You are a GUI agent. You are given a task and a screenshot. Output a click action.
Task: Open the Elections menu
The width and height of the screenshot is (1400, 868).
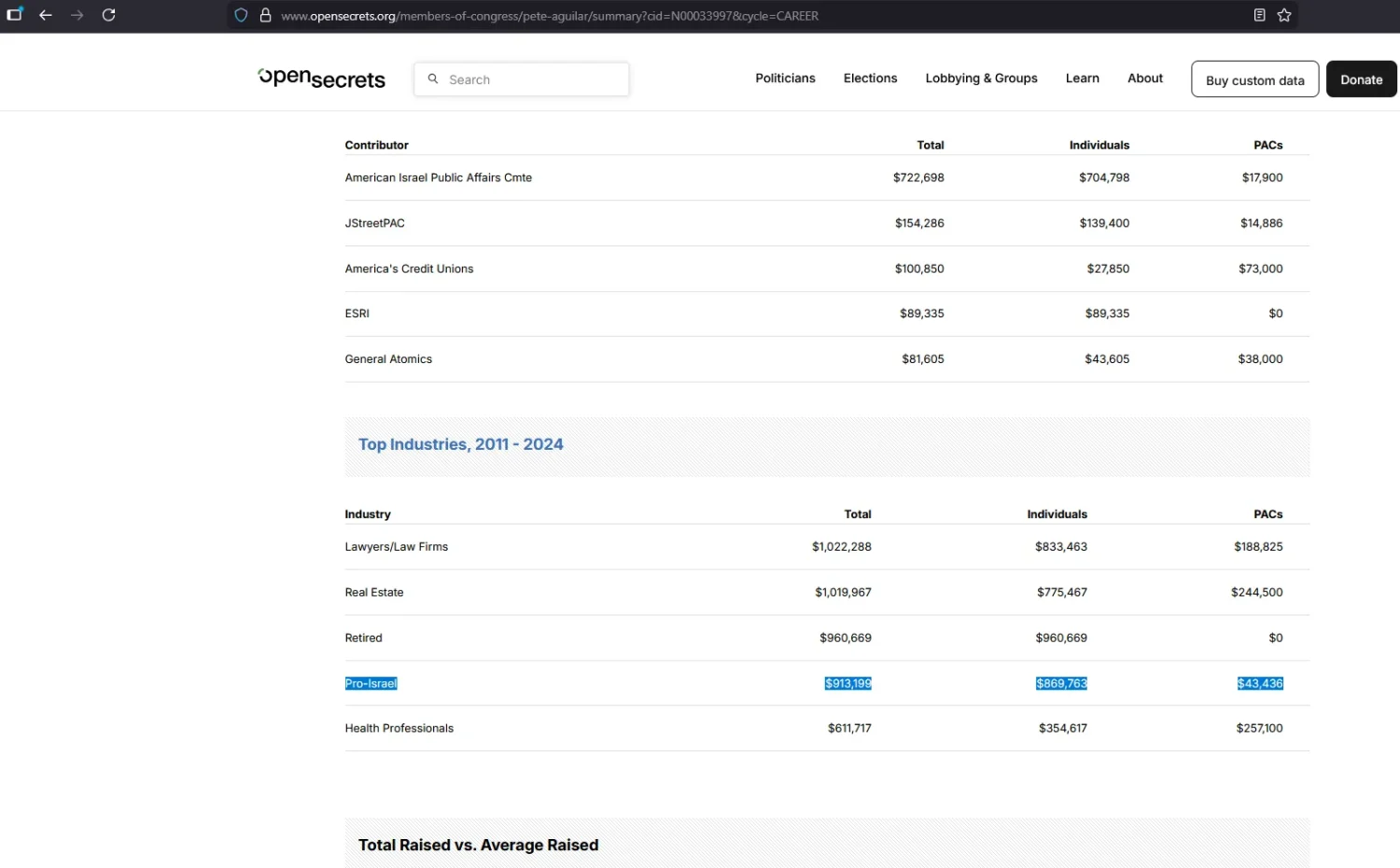click(x=870, y=78)
